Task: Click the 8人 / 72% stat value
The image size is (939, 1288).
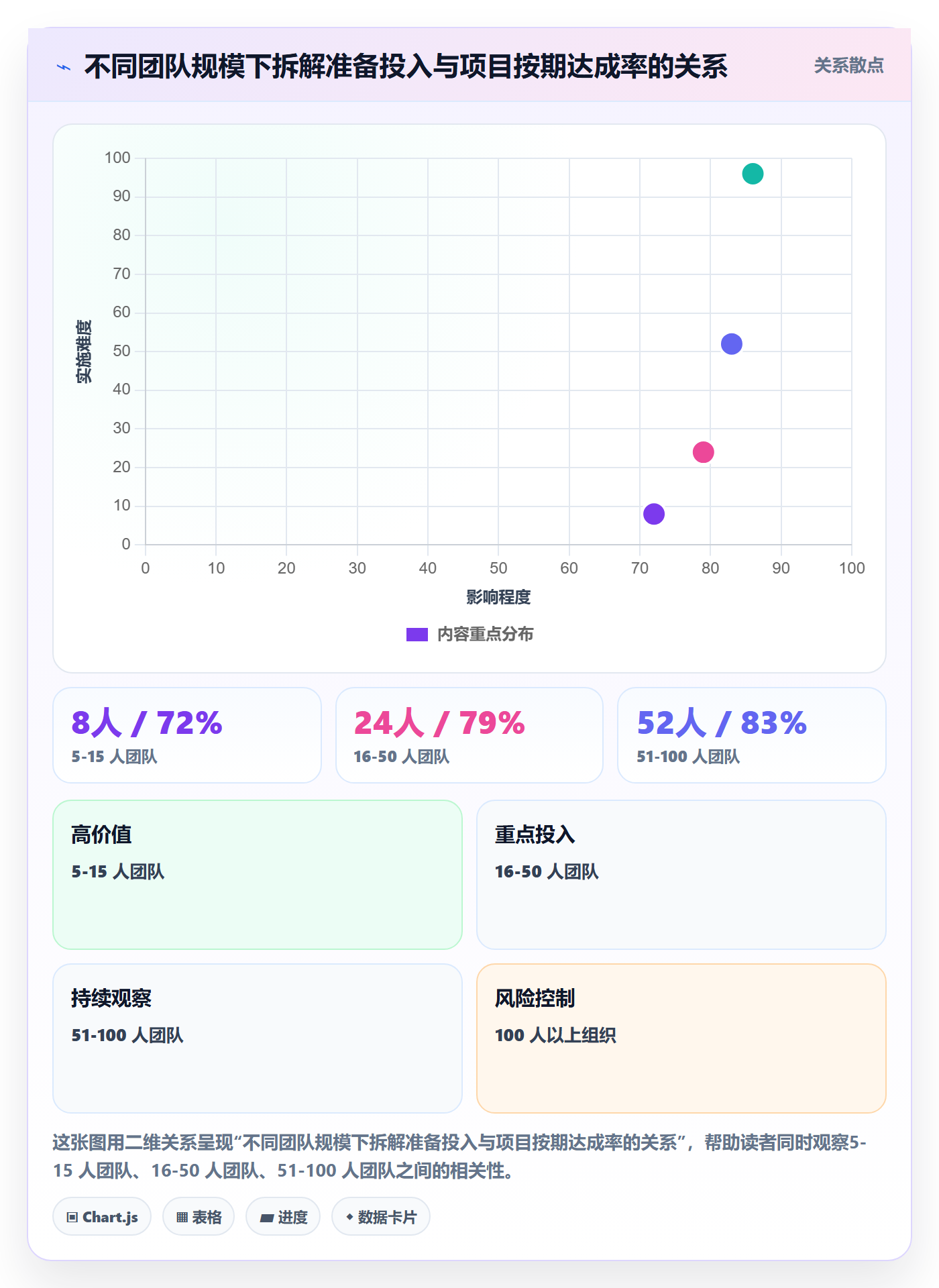Action: pos(147,723)
